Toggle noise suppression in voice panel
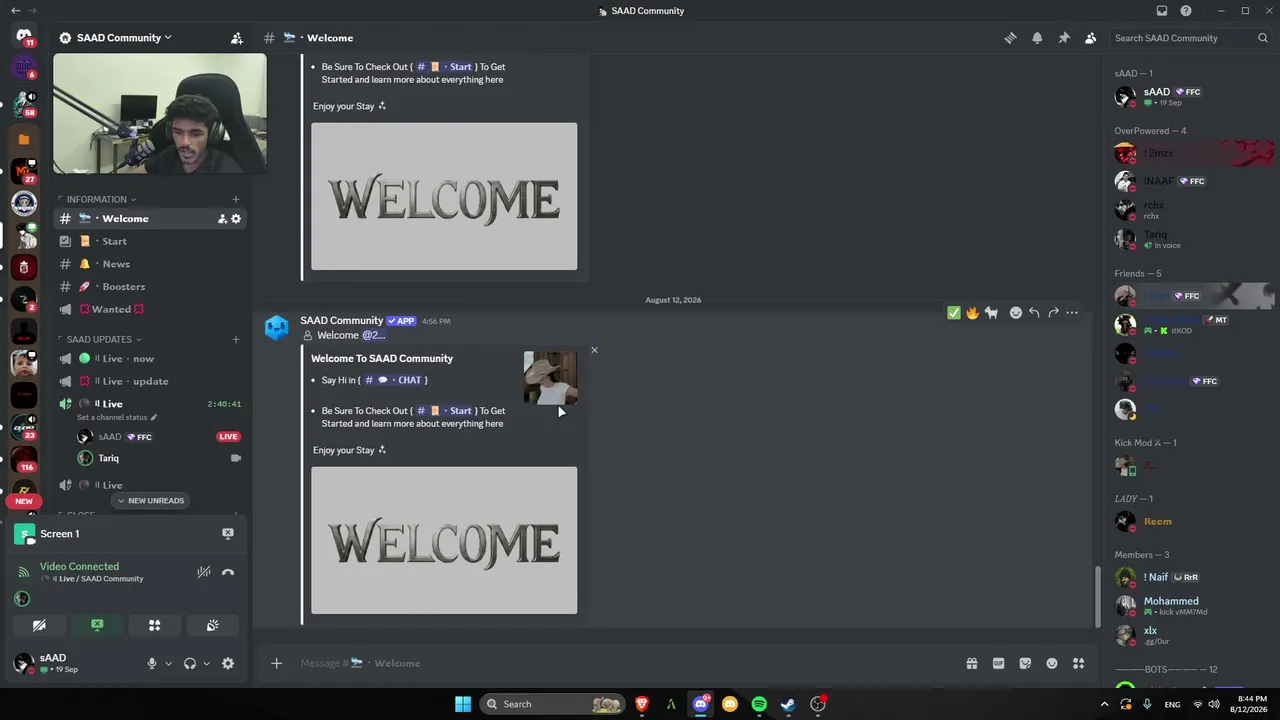This screenshot has height=720, width=1280. tap(204, 572)
